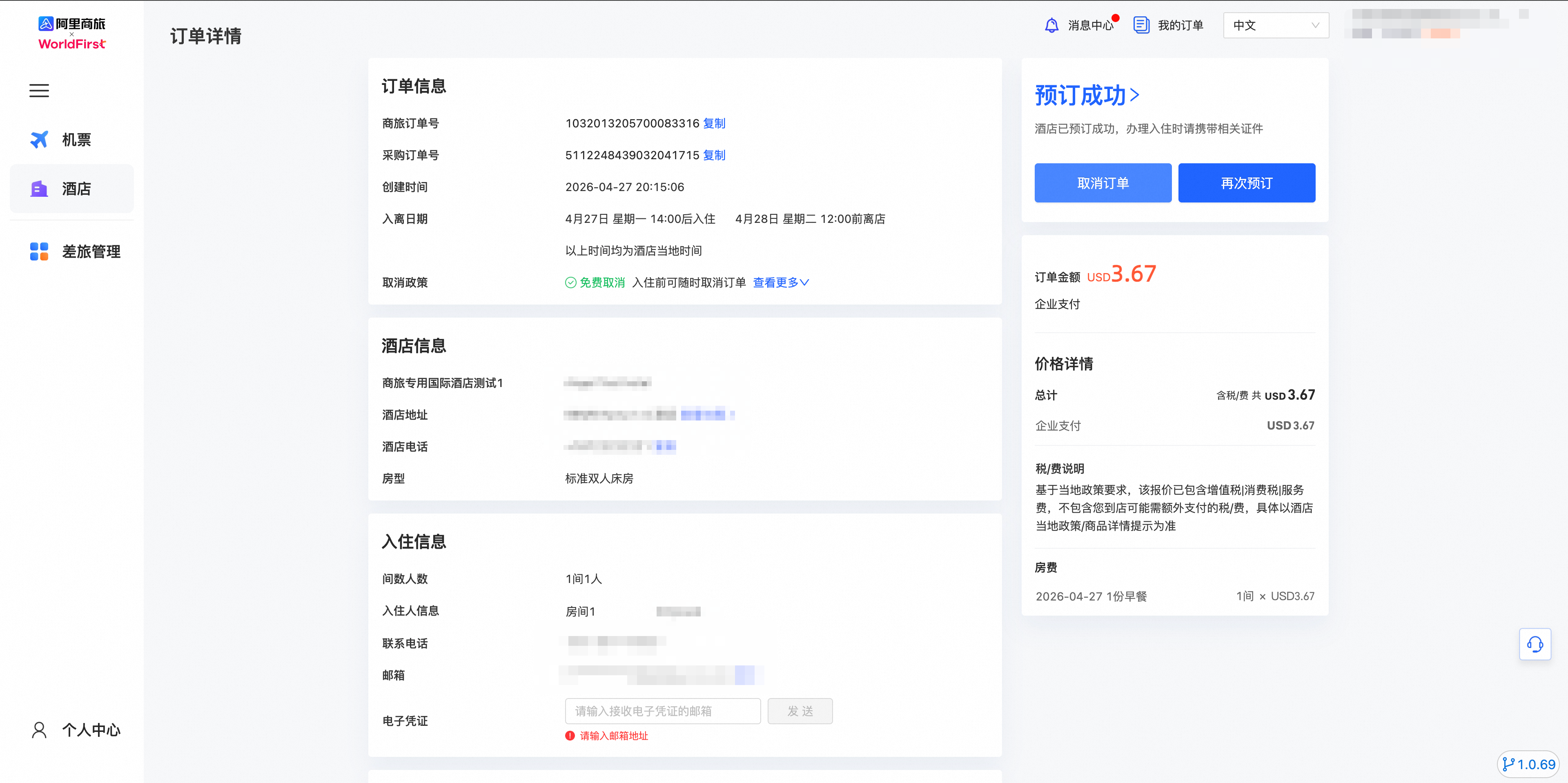Click the Alibaba WorldFirst logo
Viewport: 1568px width, 783px height.
[72, 33]
